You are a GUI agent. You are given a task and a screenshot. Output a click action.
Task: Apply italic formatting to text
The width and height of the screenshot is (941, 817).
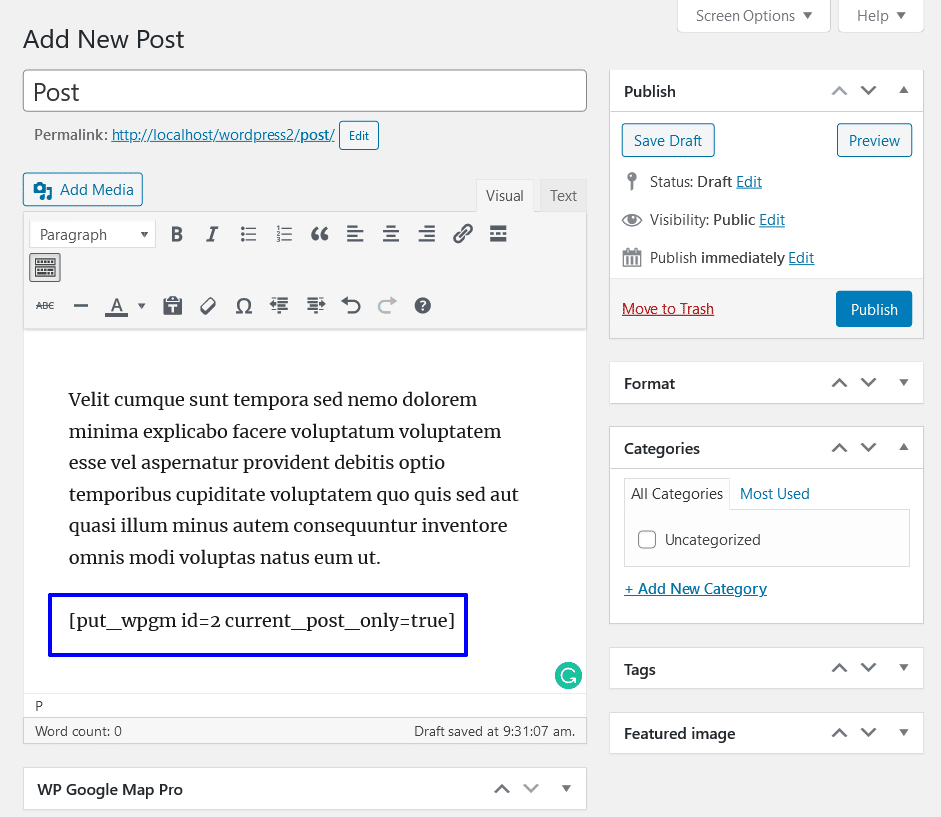point(212,235)
